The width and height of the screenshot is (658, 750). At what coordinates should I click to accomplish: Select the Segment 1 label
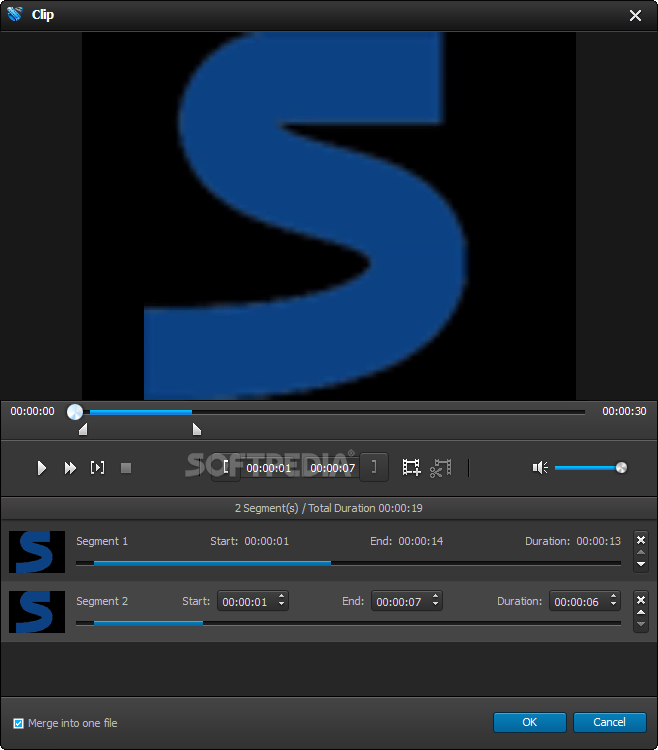(x=102, y=541)
